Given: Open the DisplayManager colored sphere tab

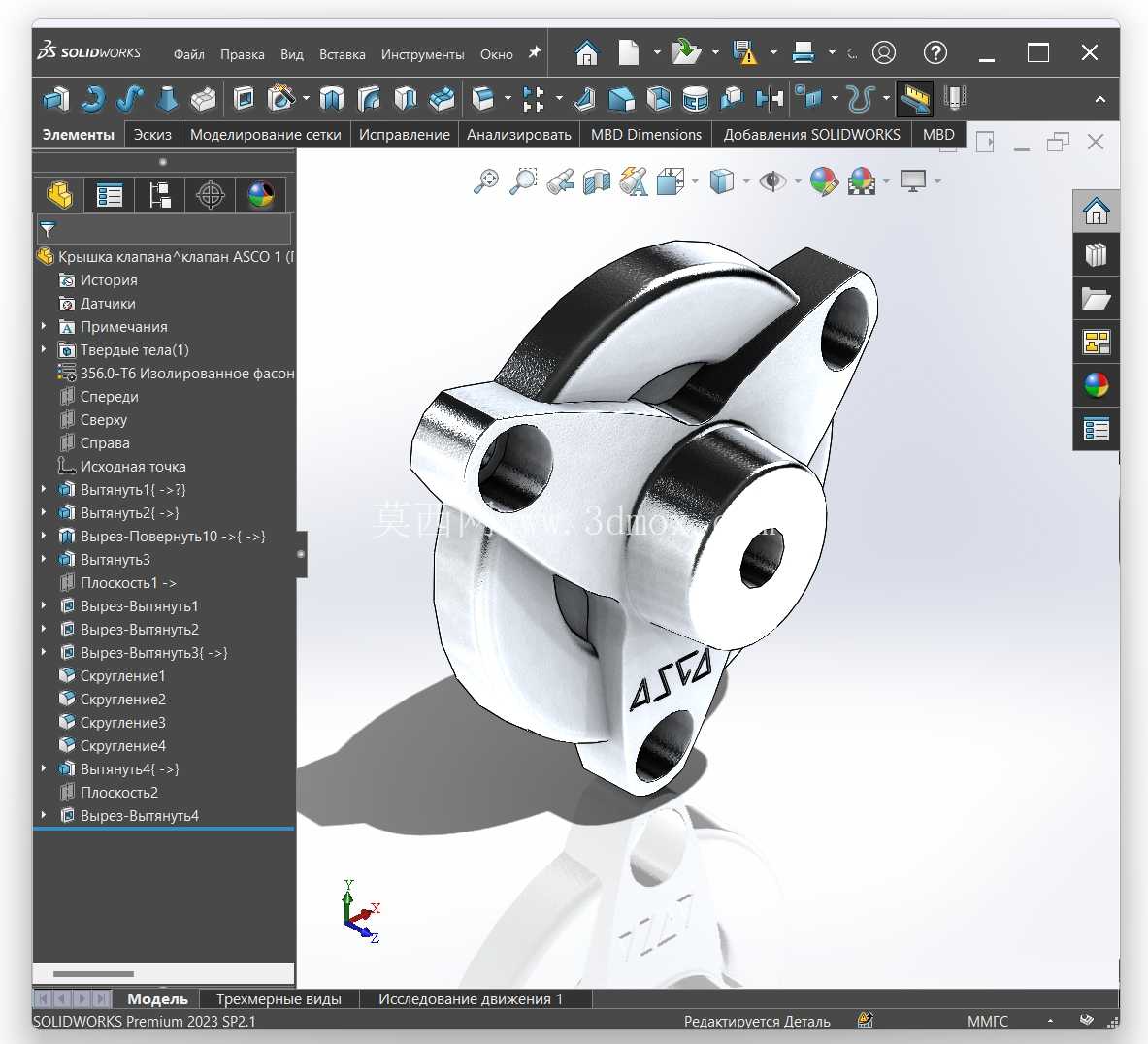Looking at the screenshot, I should point(261,195).
